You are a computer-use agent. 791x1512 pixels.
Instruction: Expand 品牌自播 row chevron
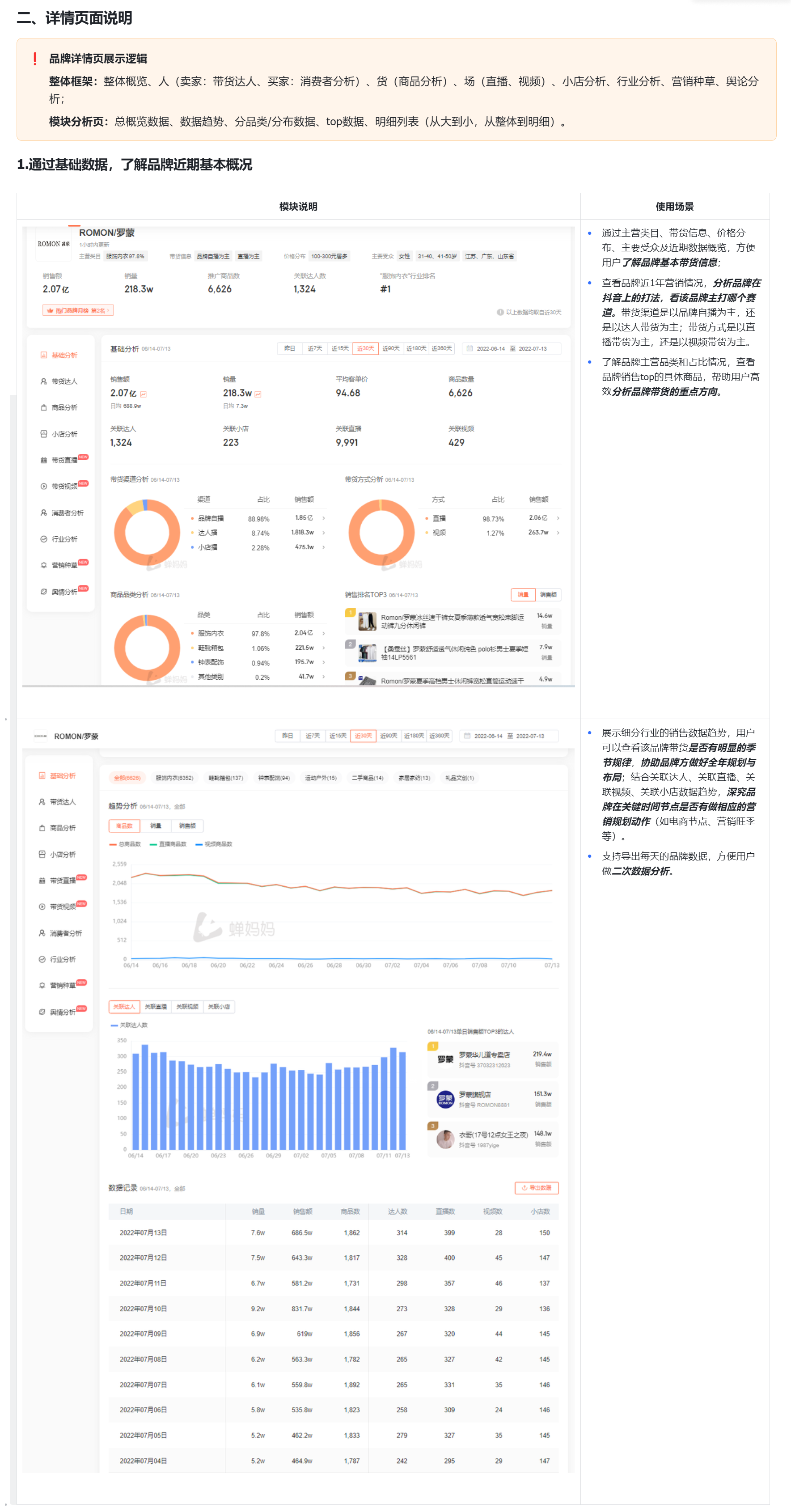tap(323, 518)
